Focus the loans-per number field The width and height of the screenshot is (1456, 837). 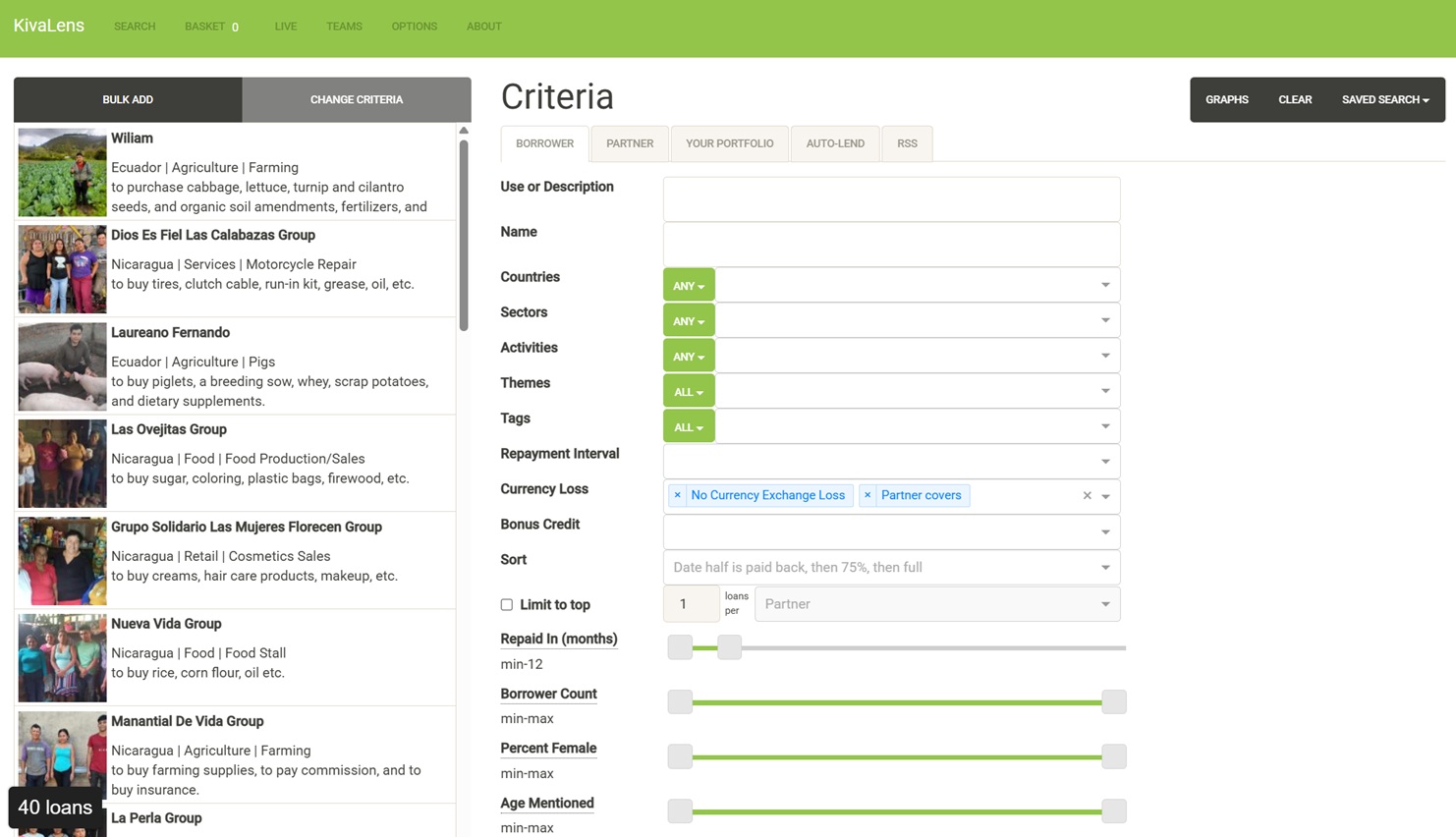click(x=692, y=604)
